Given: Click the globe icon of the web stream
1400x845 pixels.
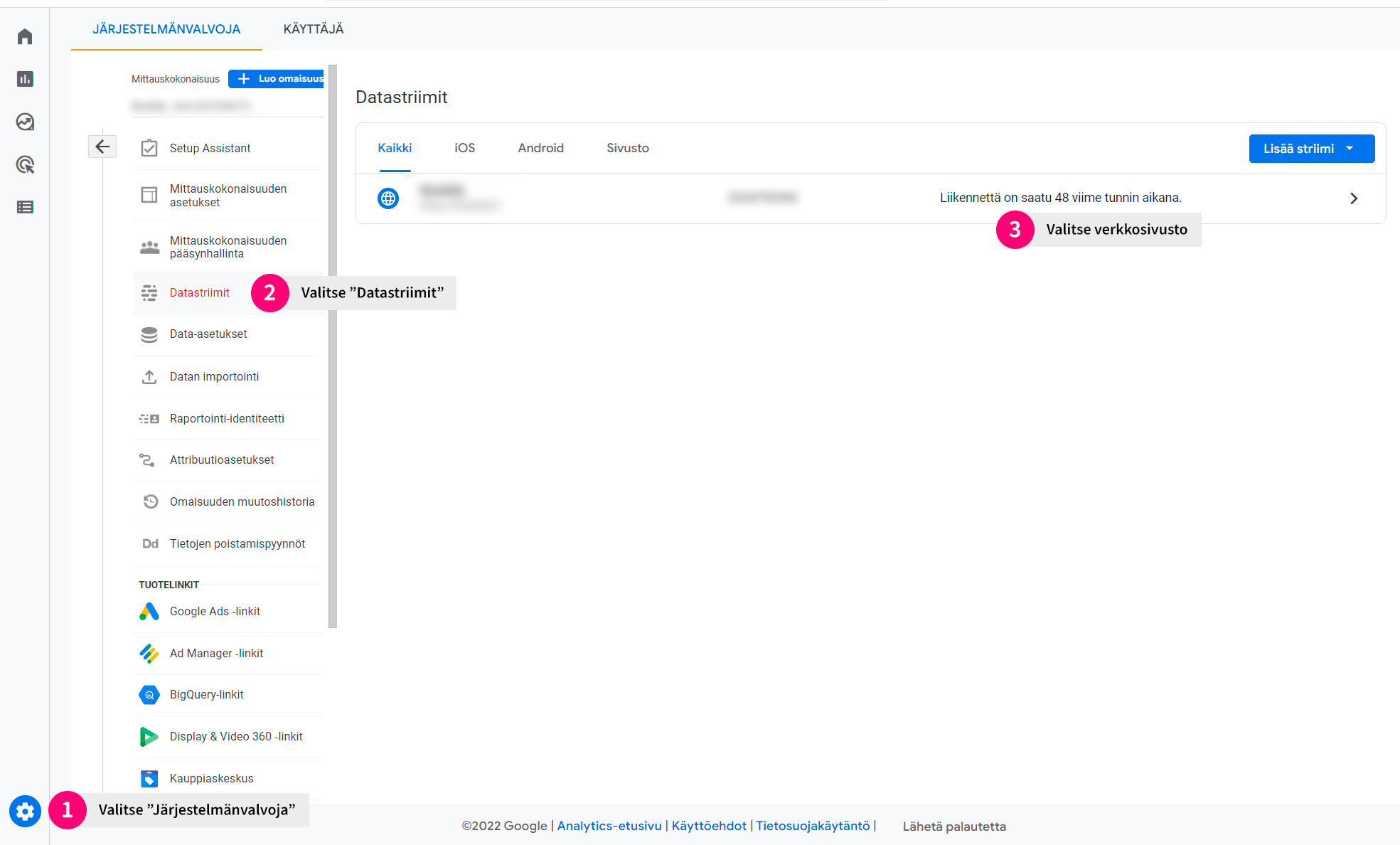Looking at the screenshot, I should pos(388,198).
